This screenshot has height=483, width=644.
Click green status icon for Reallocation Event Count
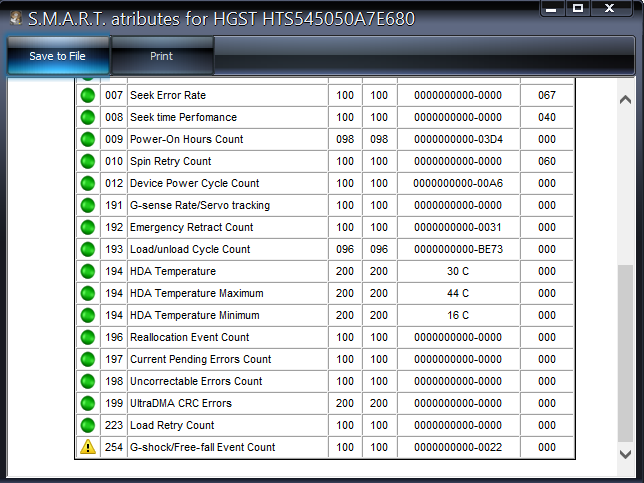(87, 337)
